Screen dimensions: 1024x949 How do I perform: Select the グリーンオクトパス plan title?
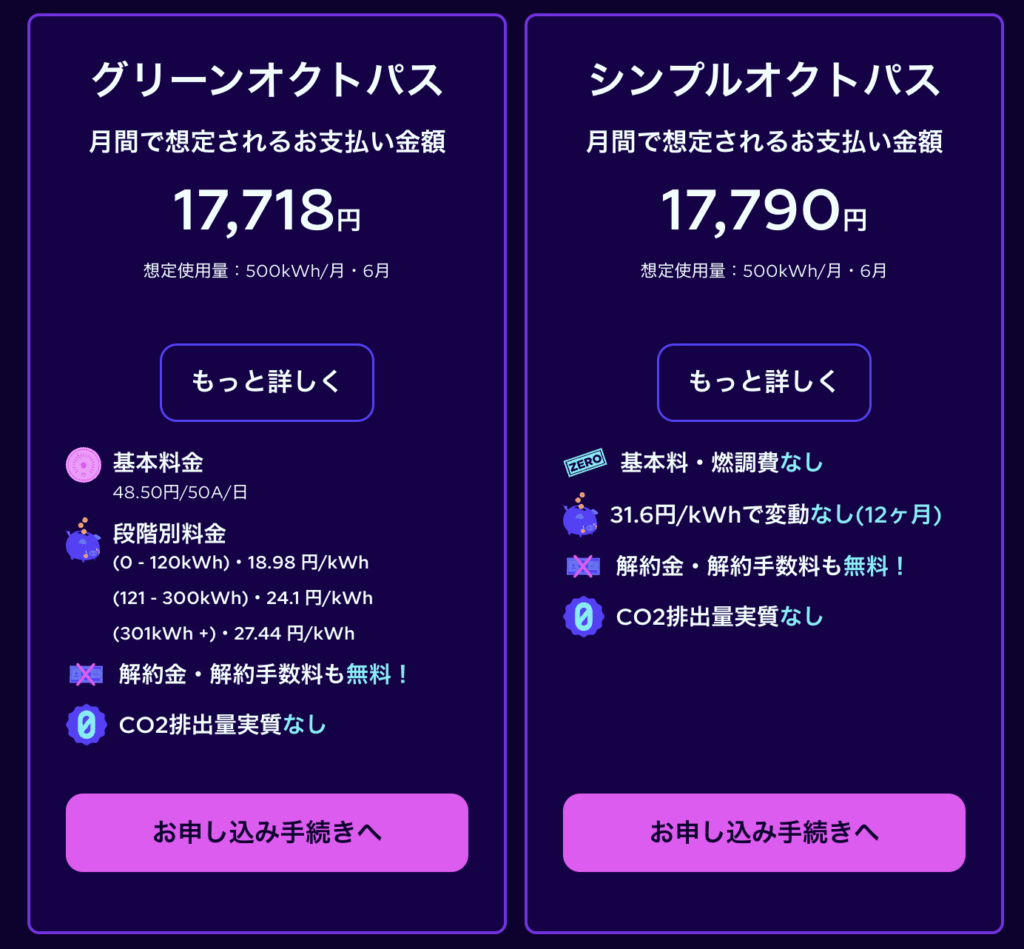tap(267, 80)
